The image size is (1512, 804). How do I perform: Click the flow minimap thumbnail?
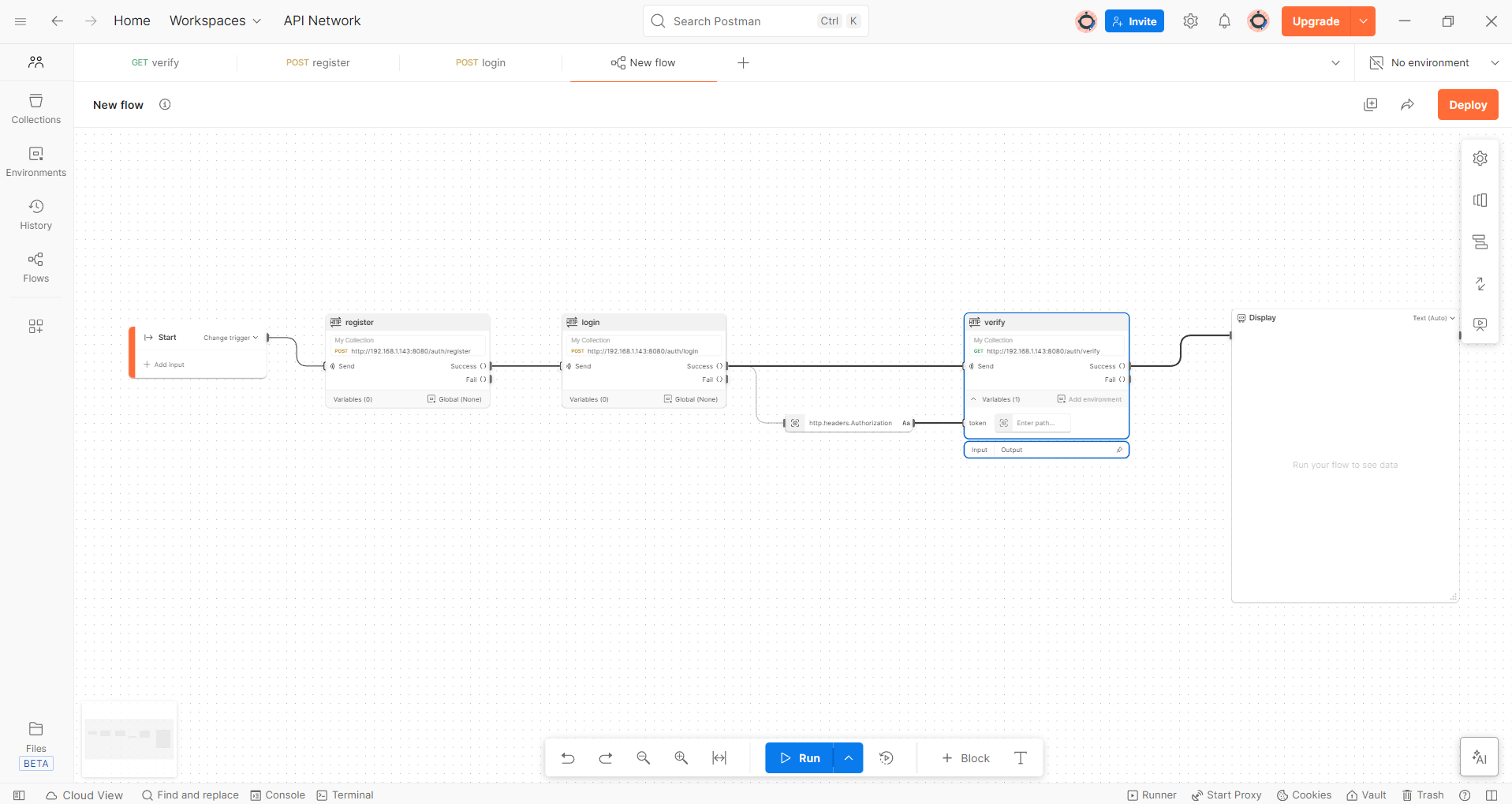[x=129, y=739]
